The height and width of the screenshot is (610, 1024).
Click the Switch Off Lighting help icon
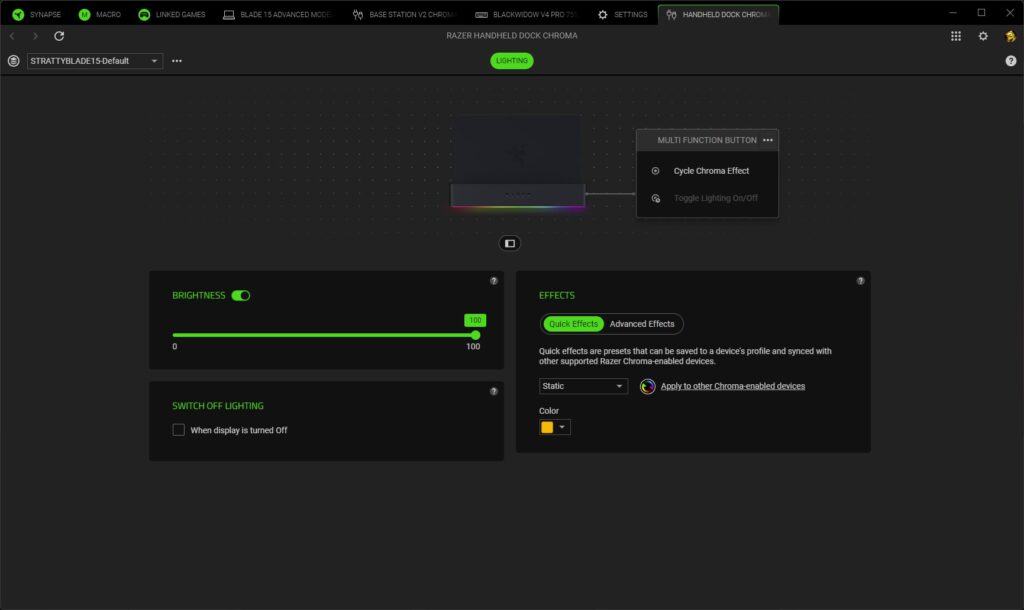coord(494,391)
